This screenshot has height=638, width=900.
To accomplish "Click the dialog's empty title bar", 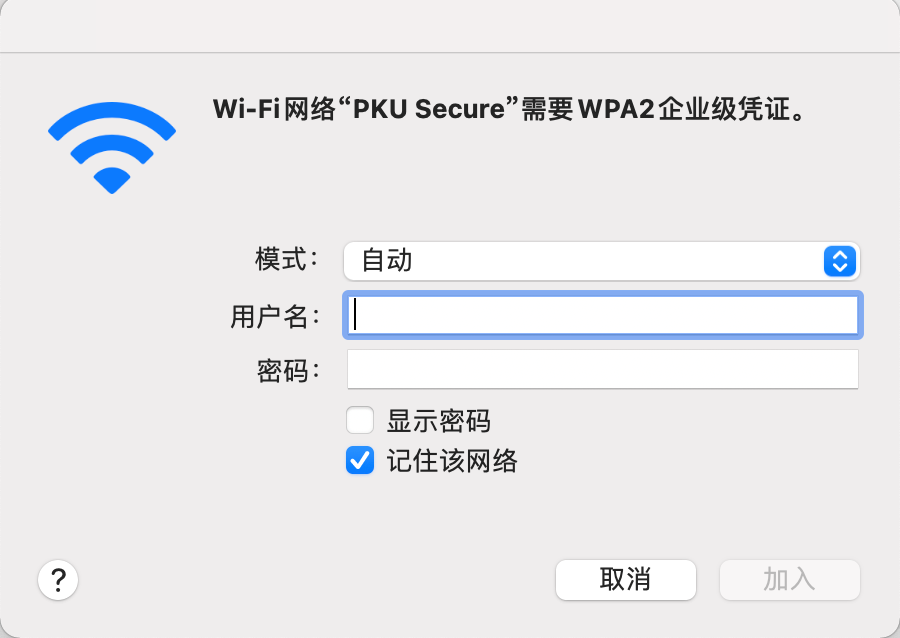I will click(x=450, y=26).
